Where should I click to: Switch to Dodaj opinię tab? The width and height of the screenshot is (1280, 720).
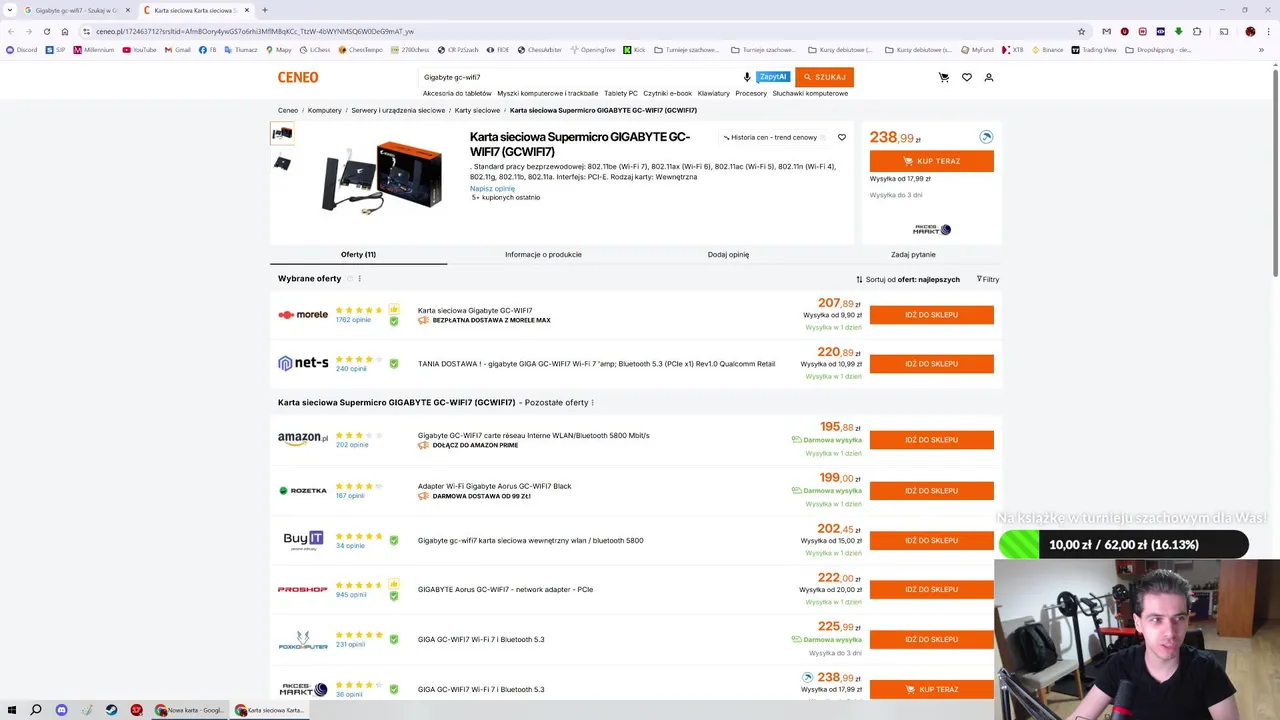pyautogui.click(x=728, y=254)
